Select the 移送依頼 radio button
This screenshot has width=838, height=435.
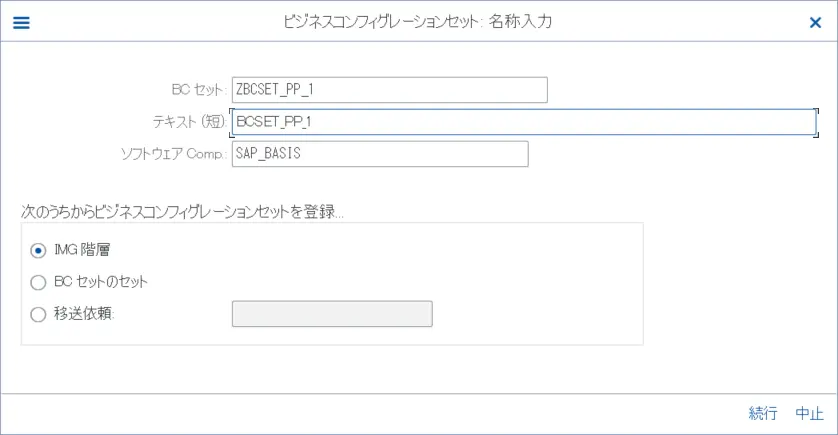pyautogui.click(x=38, y=314)
